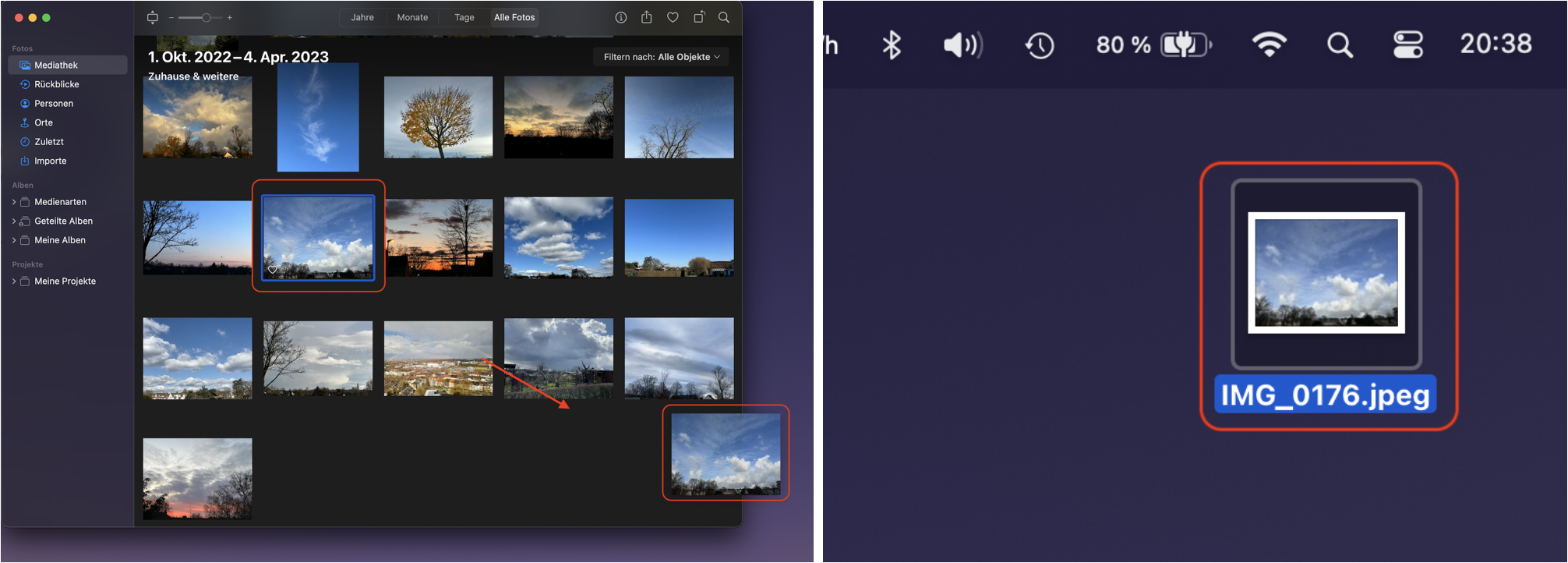Click the aspect ratio zoom icon
This screenshot has height=563, width=1568.
pos(153,17)
